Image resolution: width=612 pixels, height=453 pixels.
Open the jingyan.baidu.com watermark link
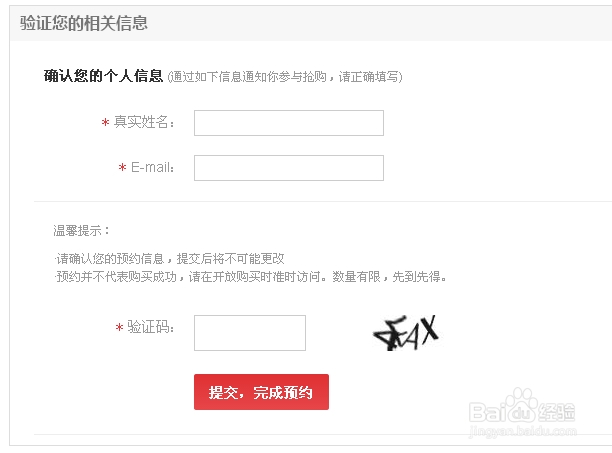pyautogui.click(x=522, y=432)
